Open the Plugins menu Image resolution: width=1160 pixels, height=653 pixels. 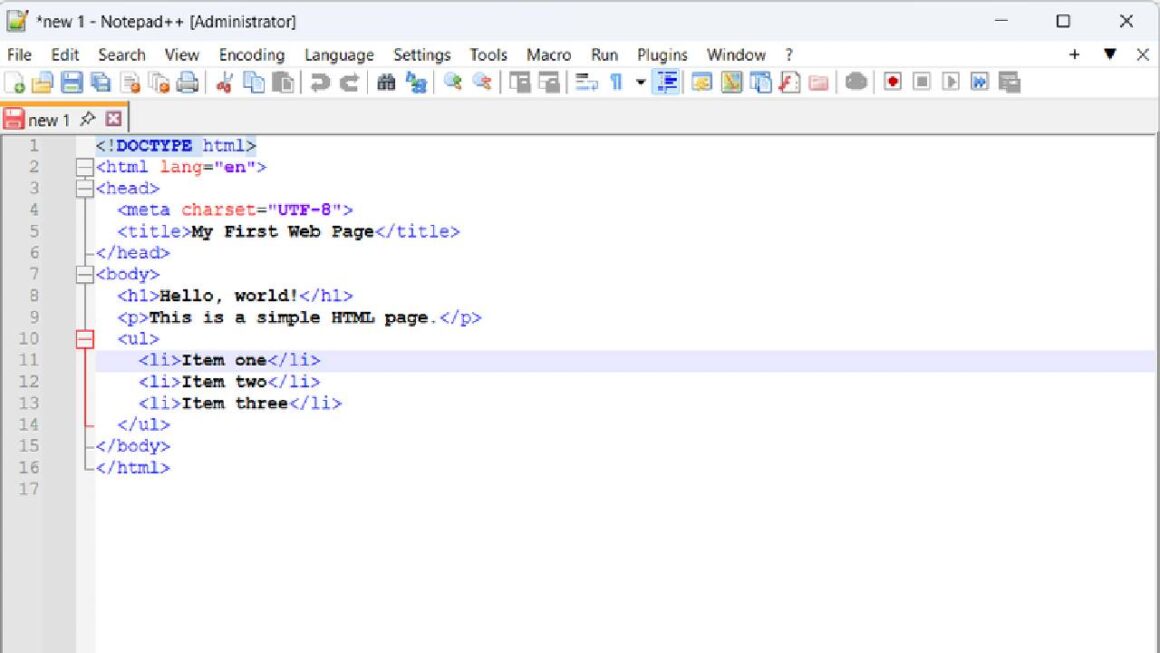tap(662, 55)
